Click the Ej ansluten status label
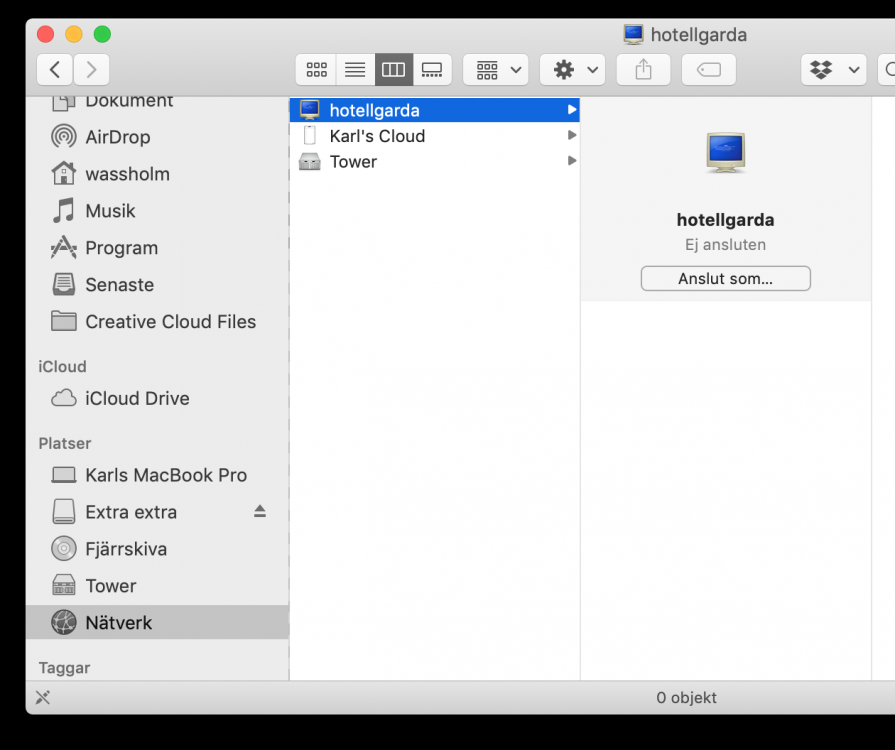The height and width of the screenshot is (750, 895). [725, 244]
